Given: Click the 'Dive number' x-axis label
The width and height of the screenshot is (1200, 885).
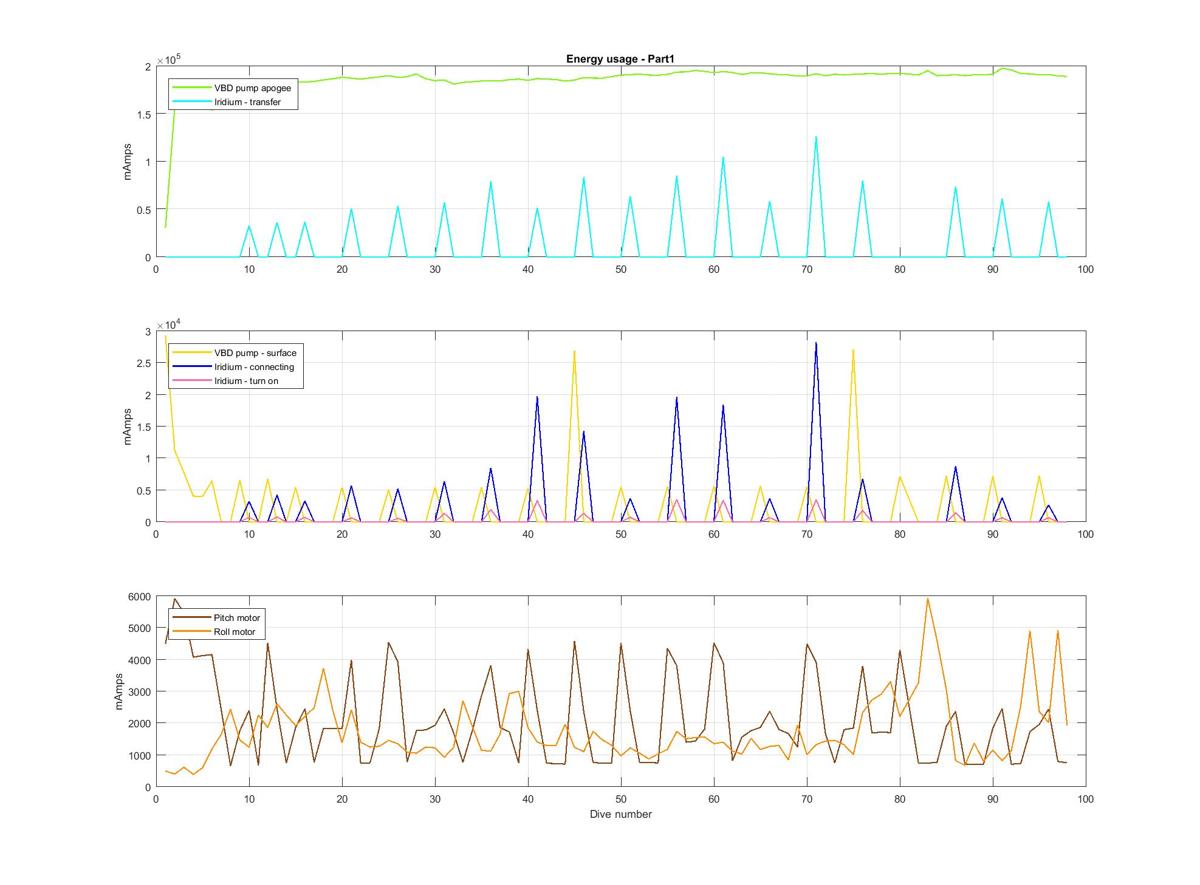Looking at the screenshot, I should pyautogui.click(x=621, y=814).
